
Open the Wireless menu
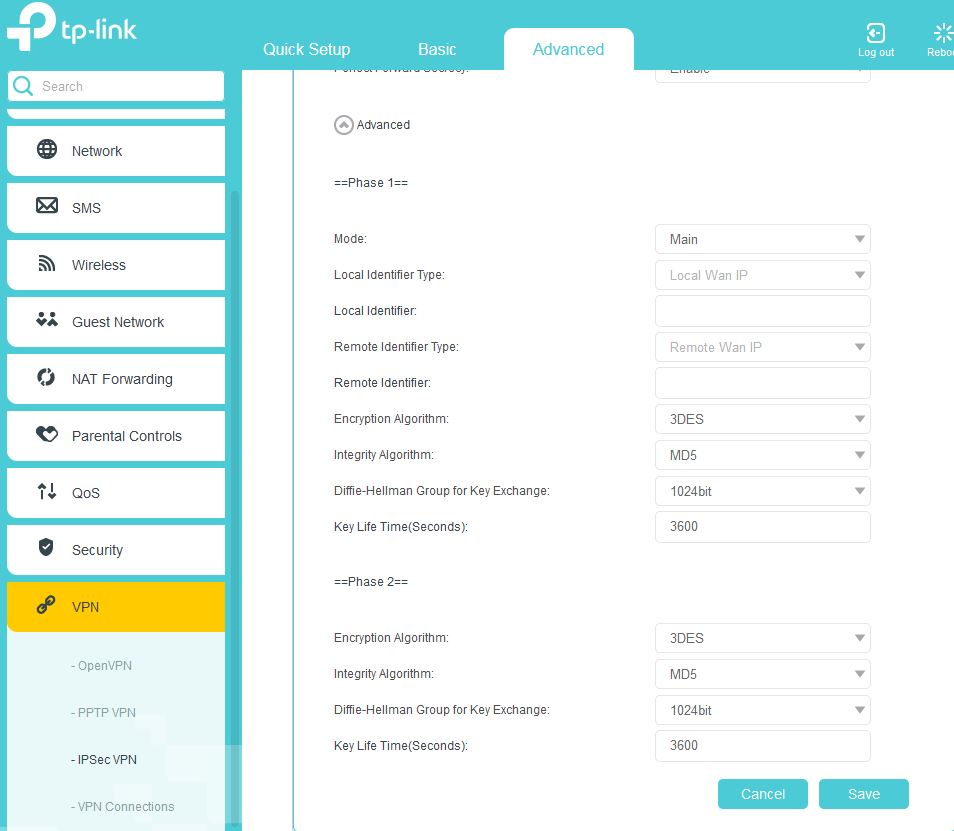point(116,265)
